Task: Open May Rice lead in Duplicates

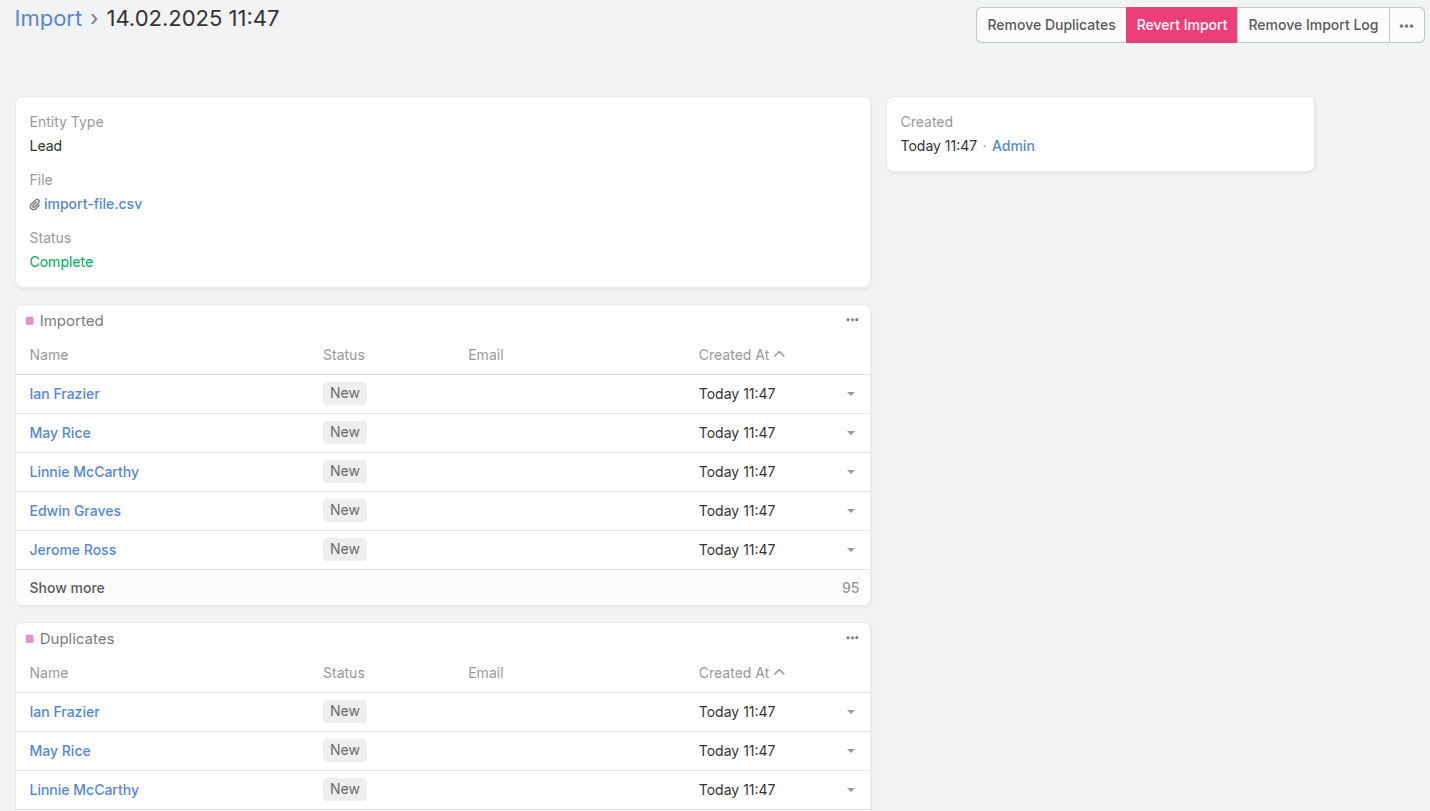Action: coord(60,751)
